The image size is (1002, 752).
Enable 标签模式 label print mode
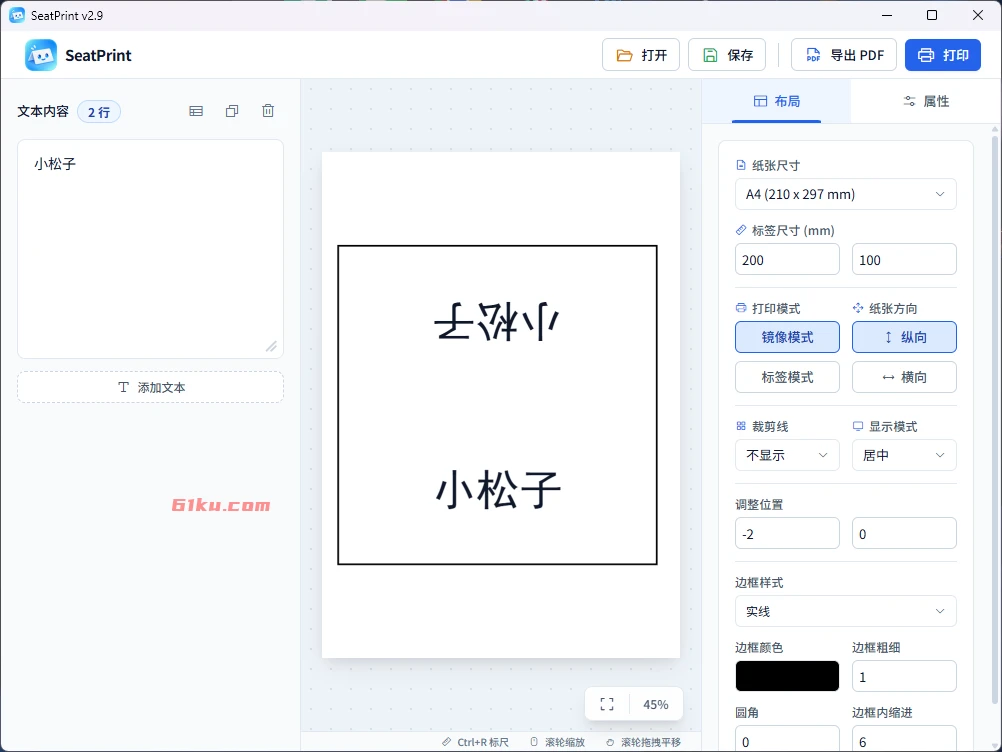pos(787,377)
